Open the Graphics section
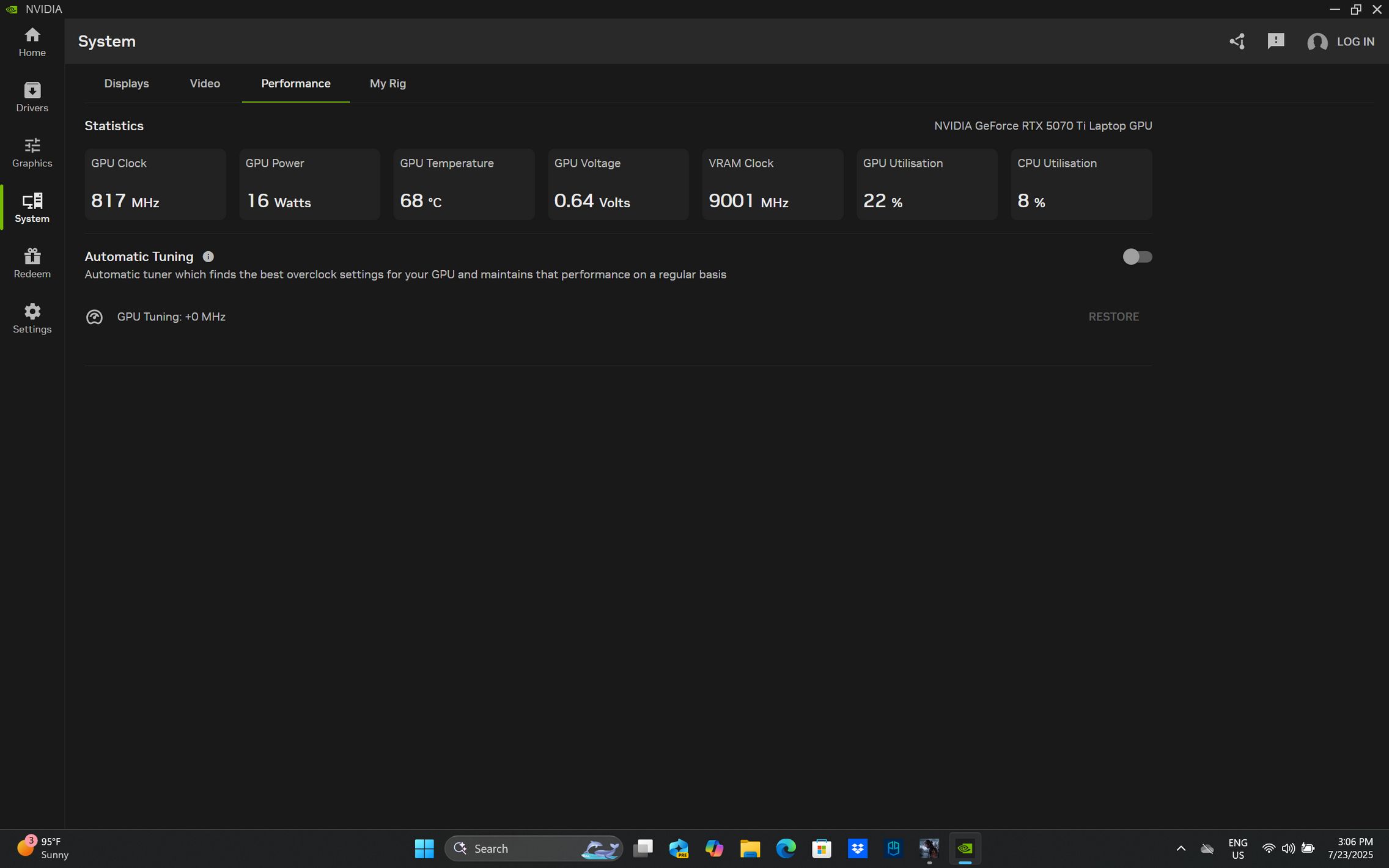The width and height of the screenshot is (1389, 868). [x=32, y=153]
